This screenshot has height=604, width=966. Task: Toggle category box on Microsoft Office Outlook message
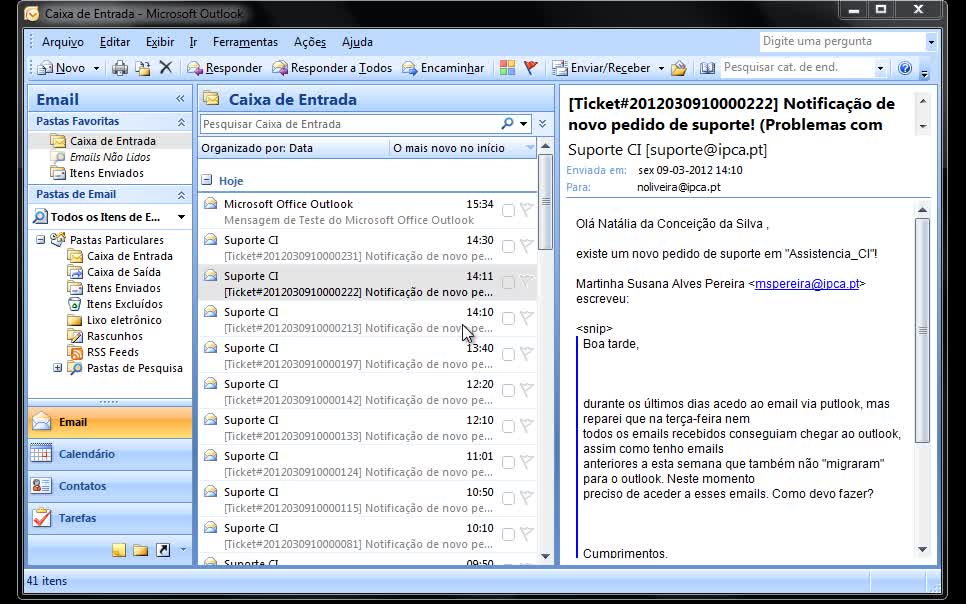(508, 211)
